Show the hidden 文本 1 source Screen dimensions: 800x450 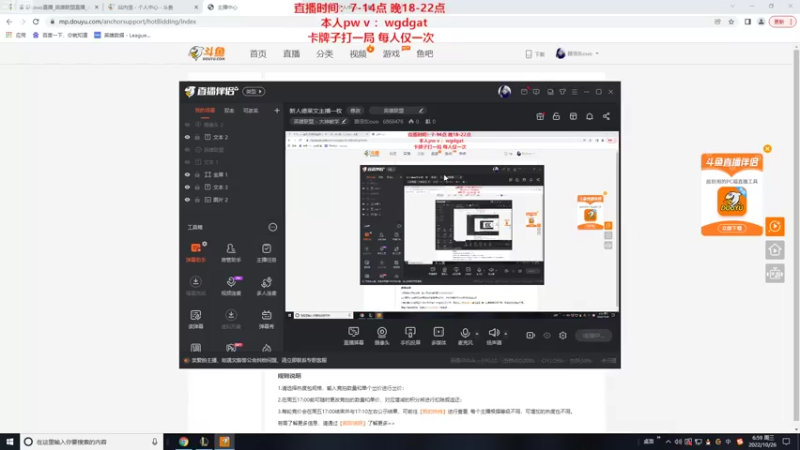(x=187, y=162)
